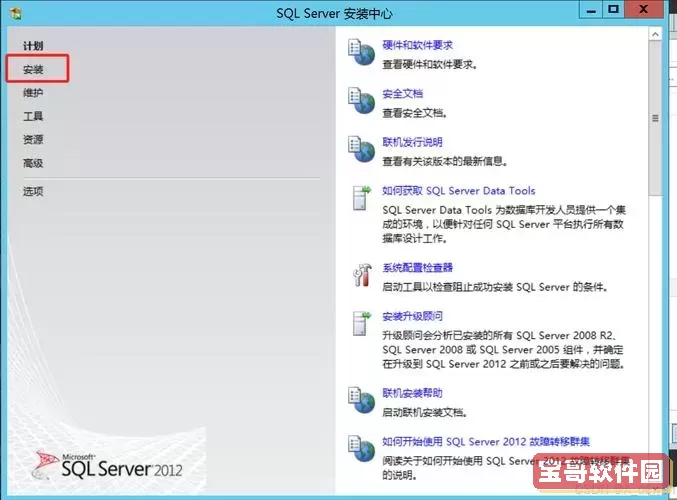The height and width of the screenshot is (500, 677).
Task: Click the server arrow icon beside 安装升级顾问
Action: click(x=361, y=323)
